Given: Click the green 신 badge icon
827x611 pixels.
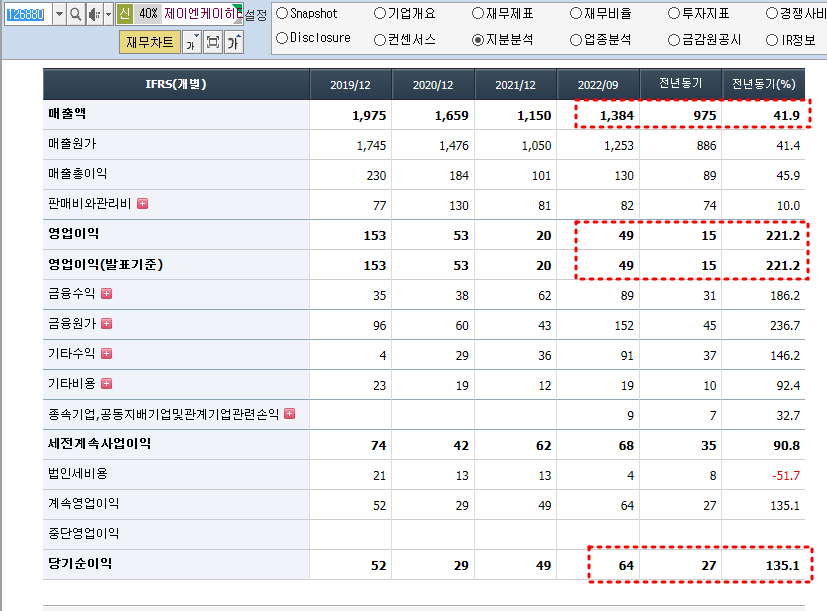Looking at the screenshot, I should pyautogui.click(x=124, y=14).
